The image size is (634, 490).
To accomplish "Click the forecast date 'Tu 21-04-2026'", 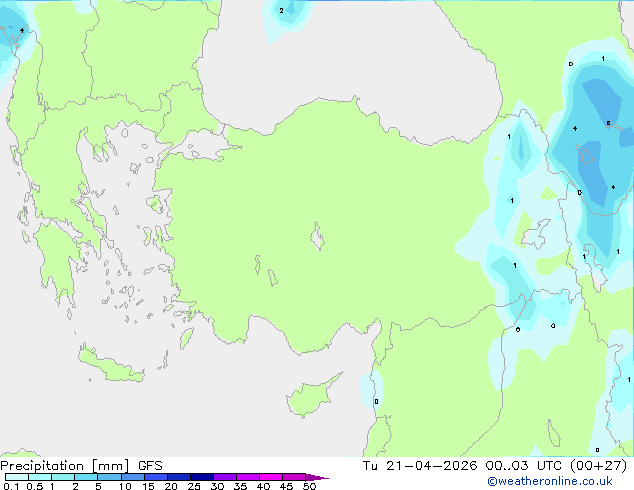I will [x=420, y=466].
